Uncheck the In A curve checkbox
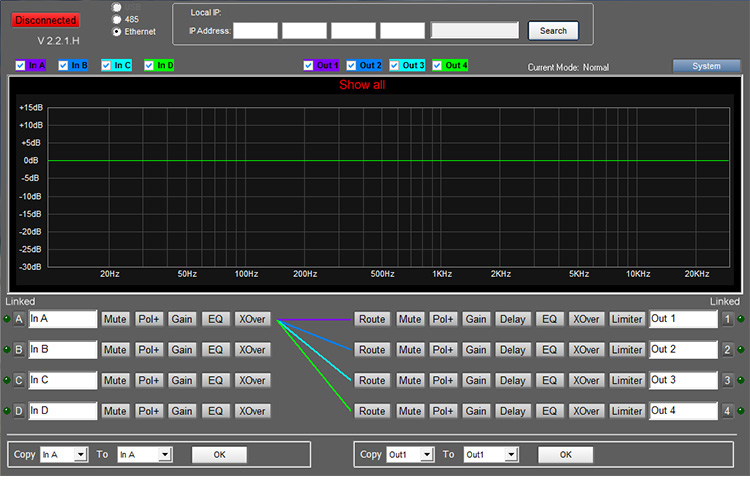The image size is (750, 482). (21, 66)
